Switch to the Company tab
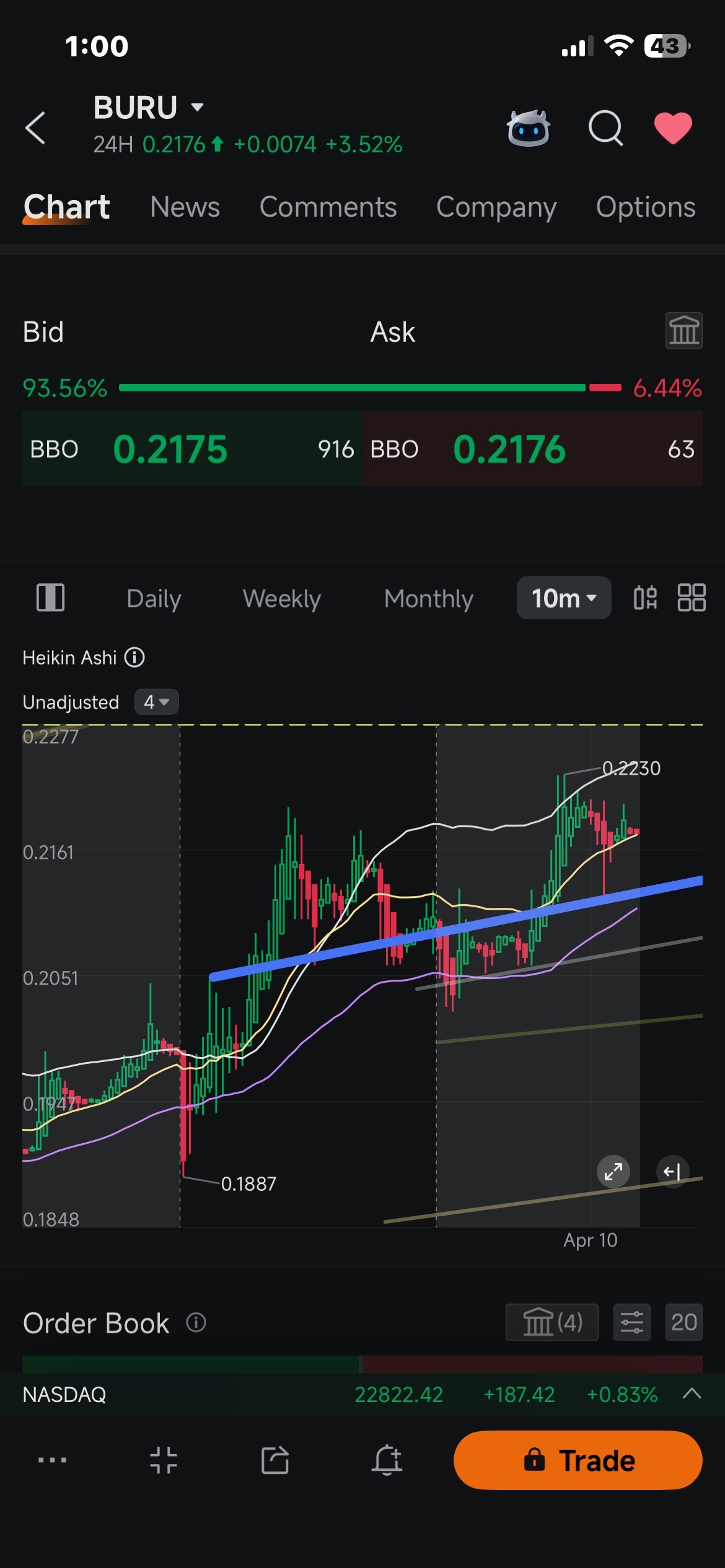This screenshot has height=1568, width=725. 496,208
